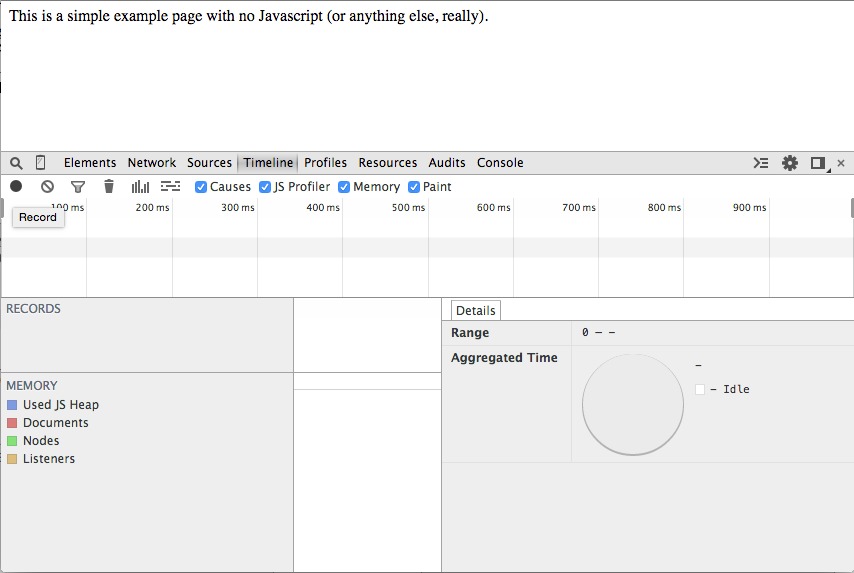Clear timeline recording with the circle-slash icon
854x573 pixels.
[x=47, y=187]
